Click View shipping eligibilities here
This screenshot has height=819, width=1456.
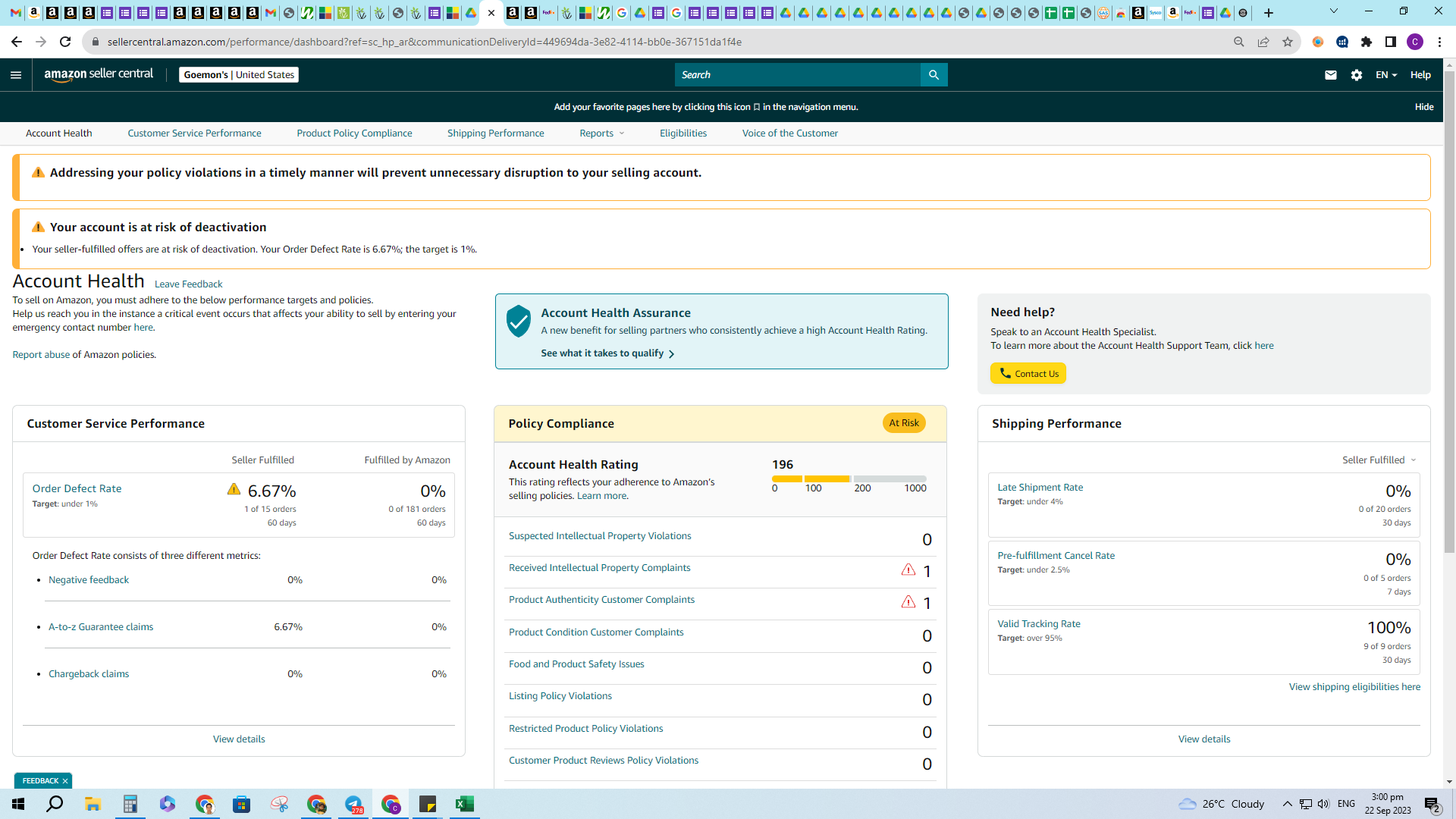point(1354,687)
